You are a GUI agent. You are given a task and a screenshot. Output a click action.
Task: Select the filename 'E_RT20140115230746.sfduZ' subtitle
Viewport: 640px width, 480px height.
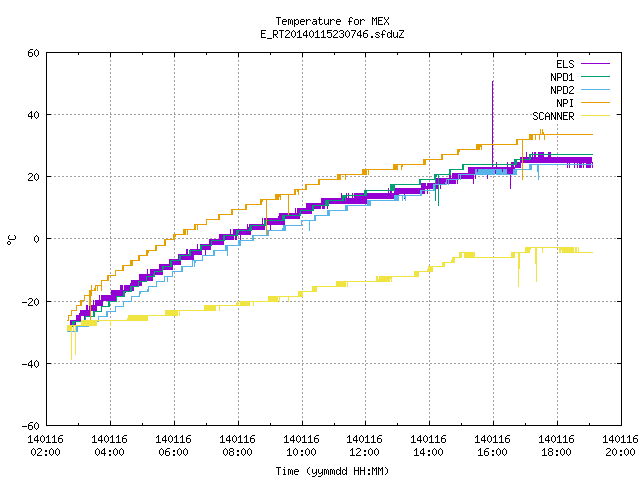[332, 34]
